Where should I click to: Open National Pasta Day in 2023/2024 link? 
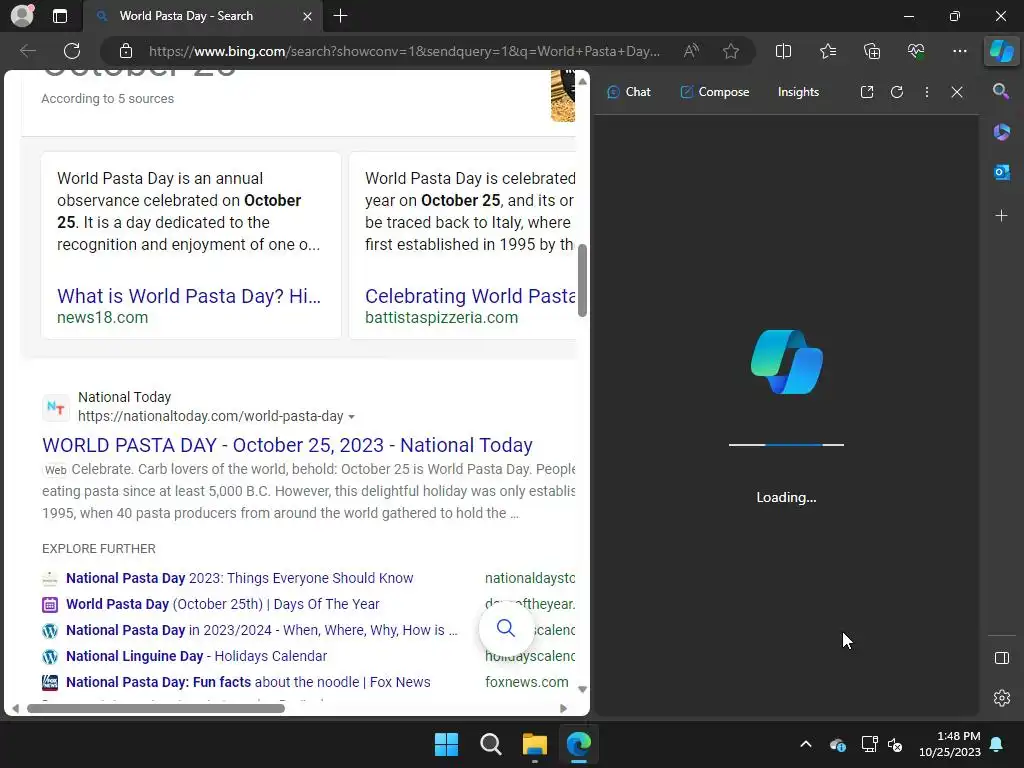pos(261,630)
